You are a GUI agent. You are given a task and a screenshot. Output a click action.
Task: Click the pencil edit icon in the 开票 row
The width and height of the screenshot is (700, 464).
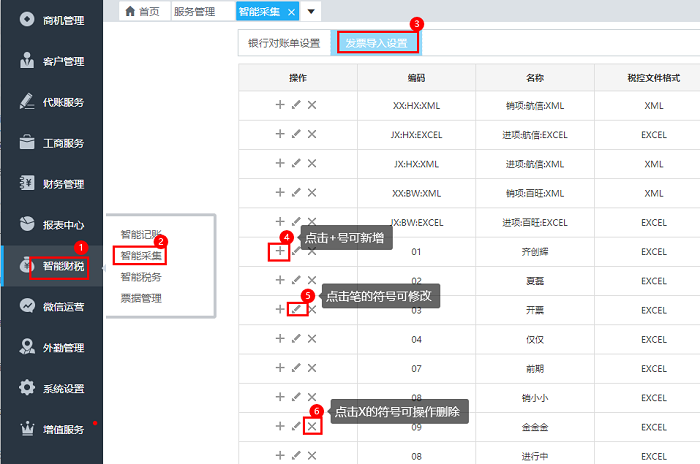point(296,310)
